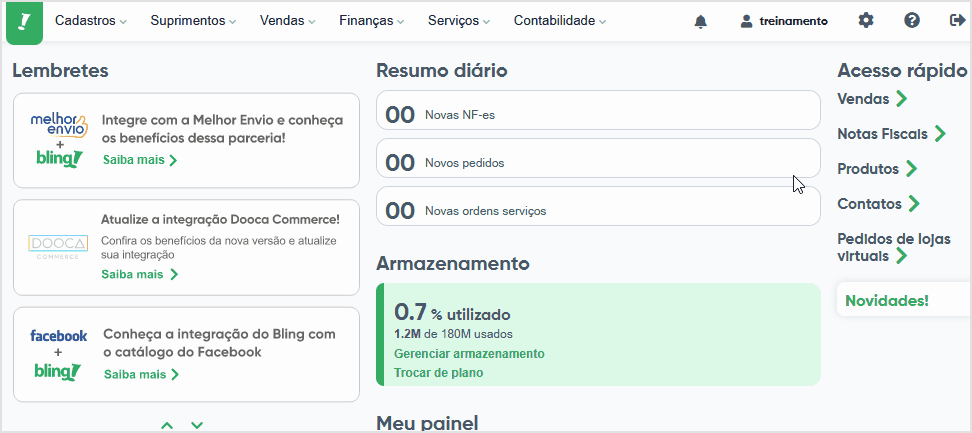
Task: Click Saiba mais in Dooca Commerce card
Action: tap(140, 274)
